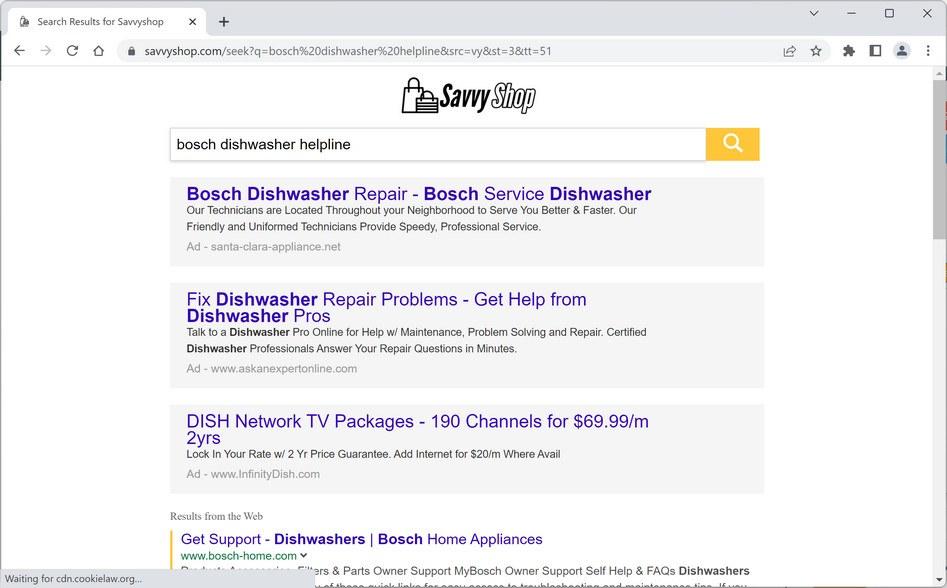Click the Lock In Your Rate description text
Screen dimensions: 947x588
point(373,454)
